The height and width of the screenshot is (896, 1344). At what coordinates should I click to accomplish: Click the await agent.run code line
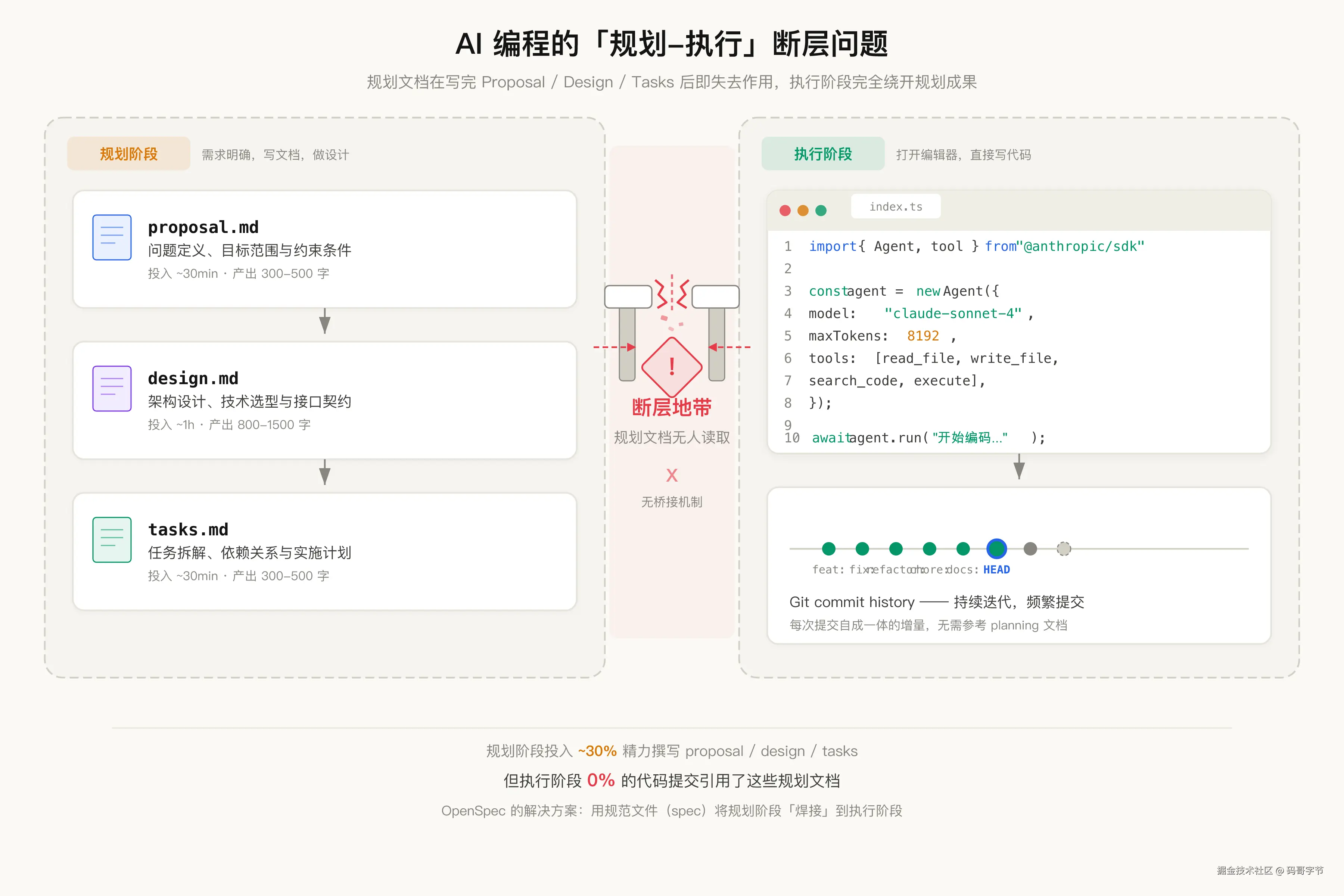[x=928, y=438]
